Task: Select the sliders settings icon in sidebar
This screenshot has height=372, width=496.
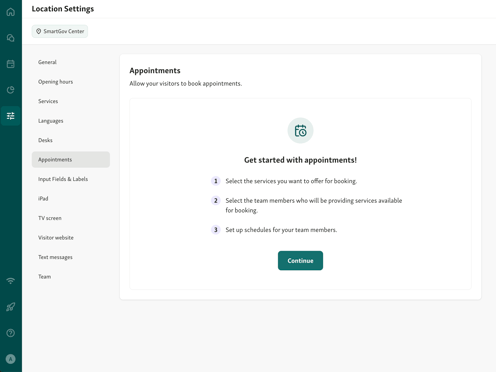Action: (x=11, y=116)
